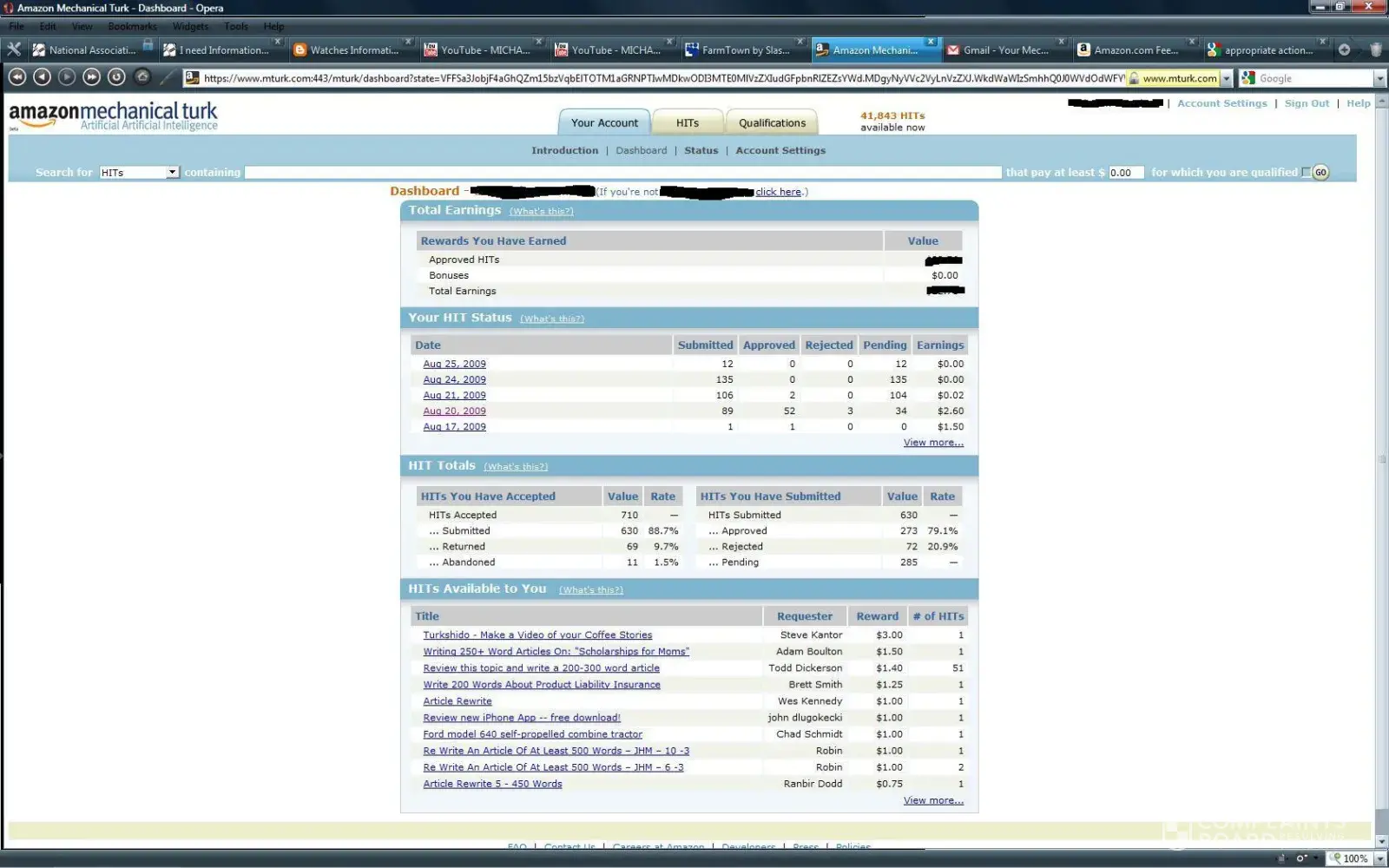Click the Home button in address toolbar
The image size is (1389, 868).
[142, 77]
